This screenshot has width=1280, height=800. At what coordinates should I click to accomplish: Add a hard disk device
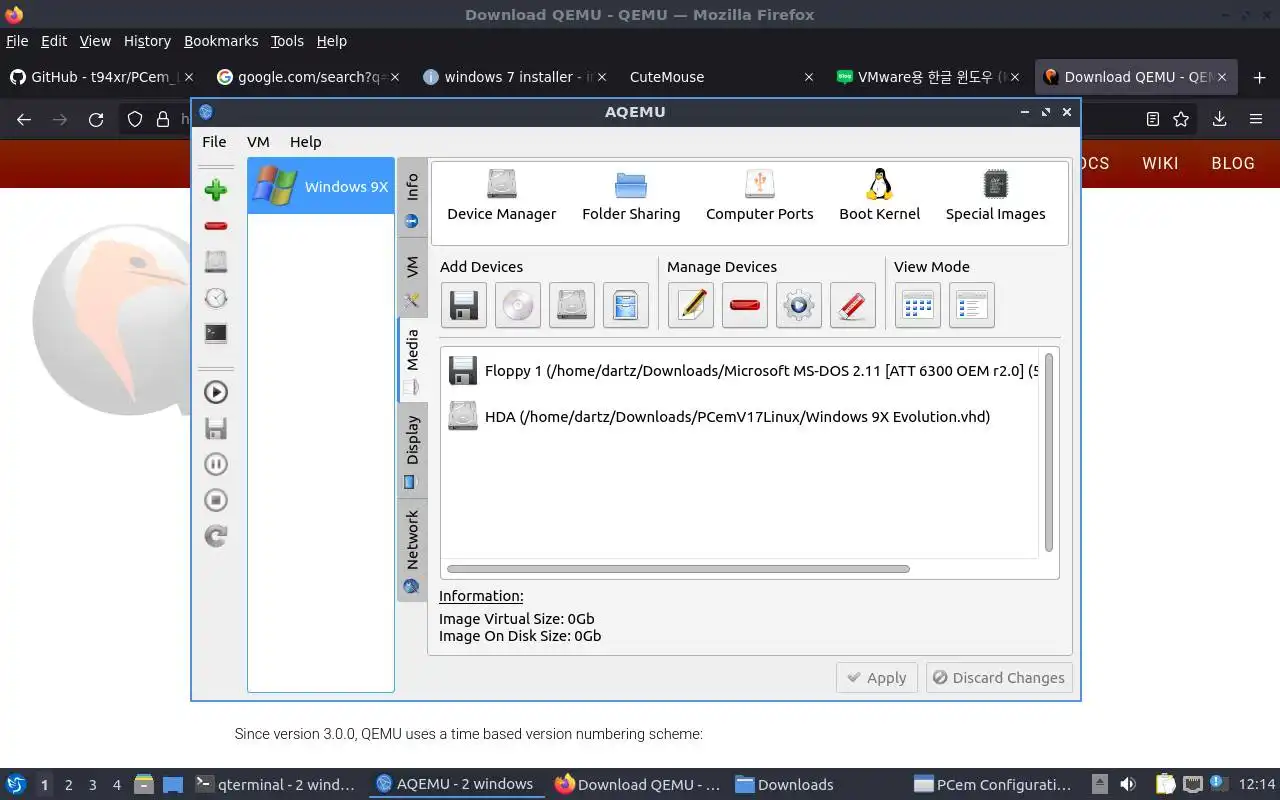[x=571, y=305]
